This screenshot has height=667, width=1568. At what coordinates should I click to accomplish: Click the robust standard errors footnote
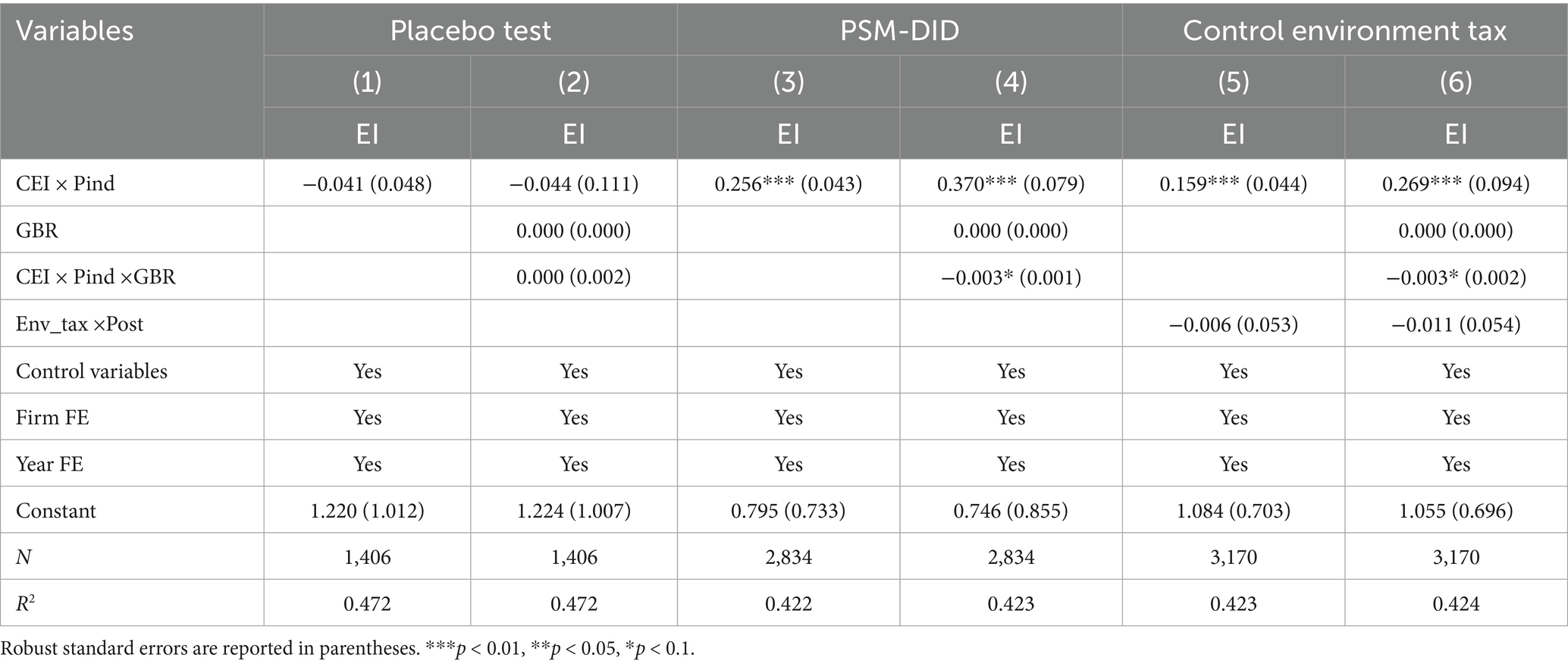pyautogui.click(x=347, y=649)
